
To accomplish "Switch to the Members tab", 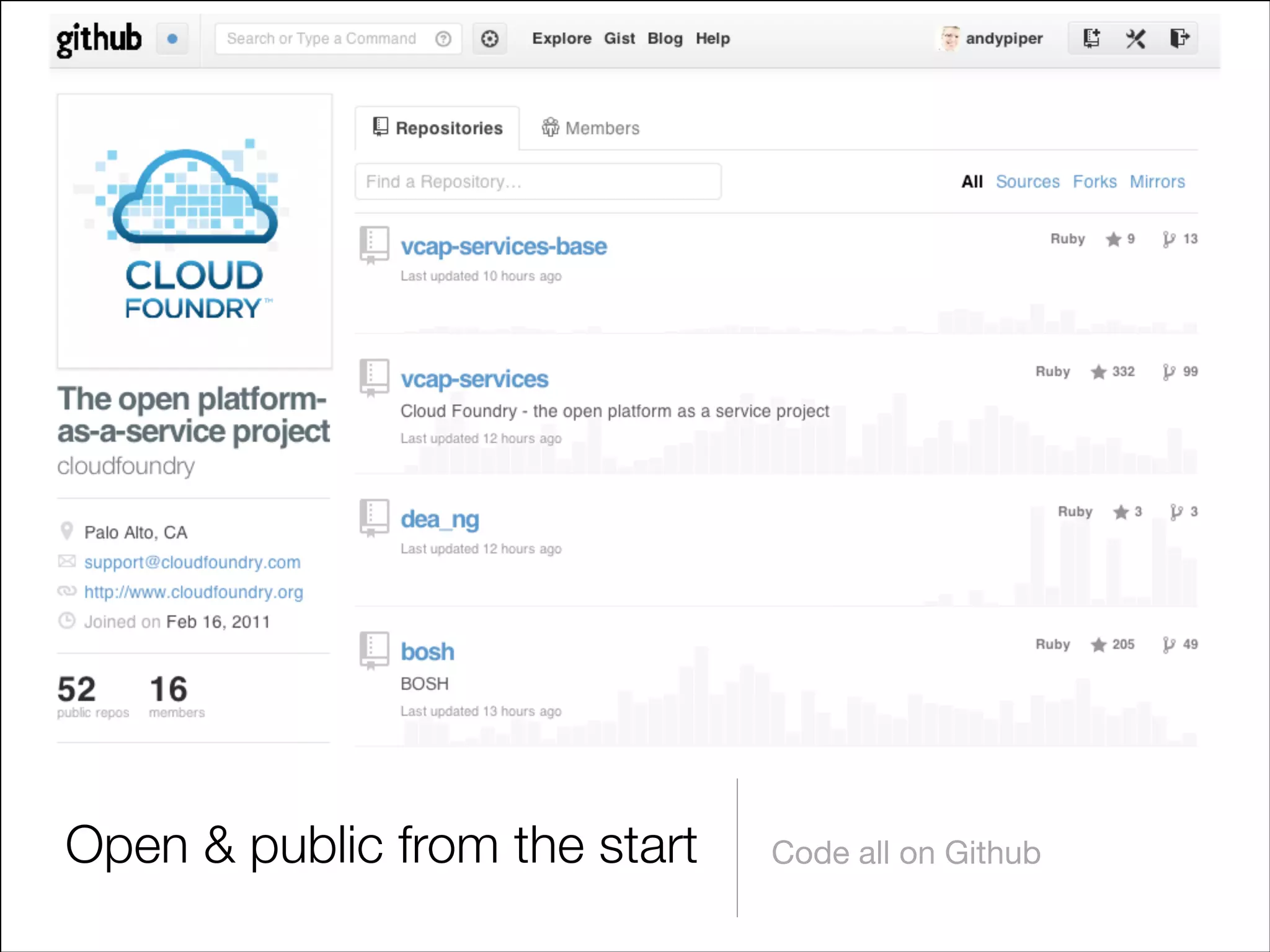I will click(x=590, y=128).
